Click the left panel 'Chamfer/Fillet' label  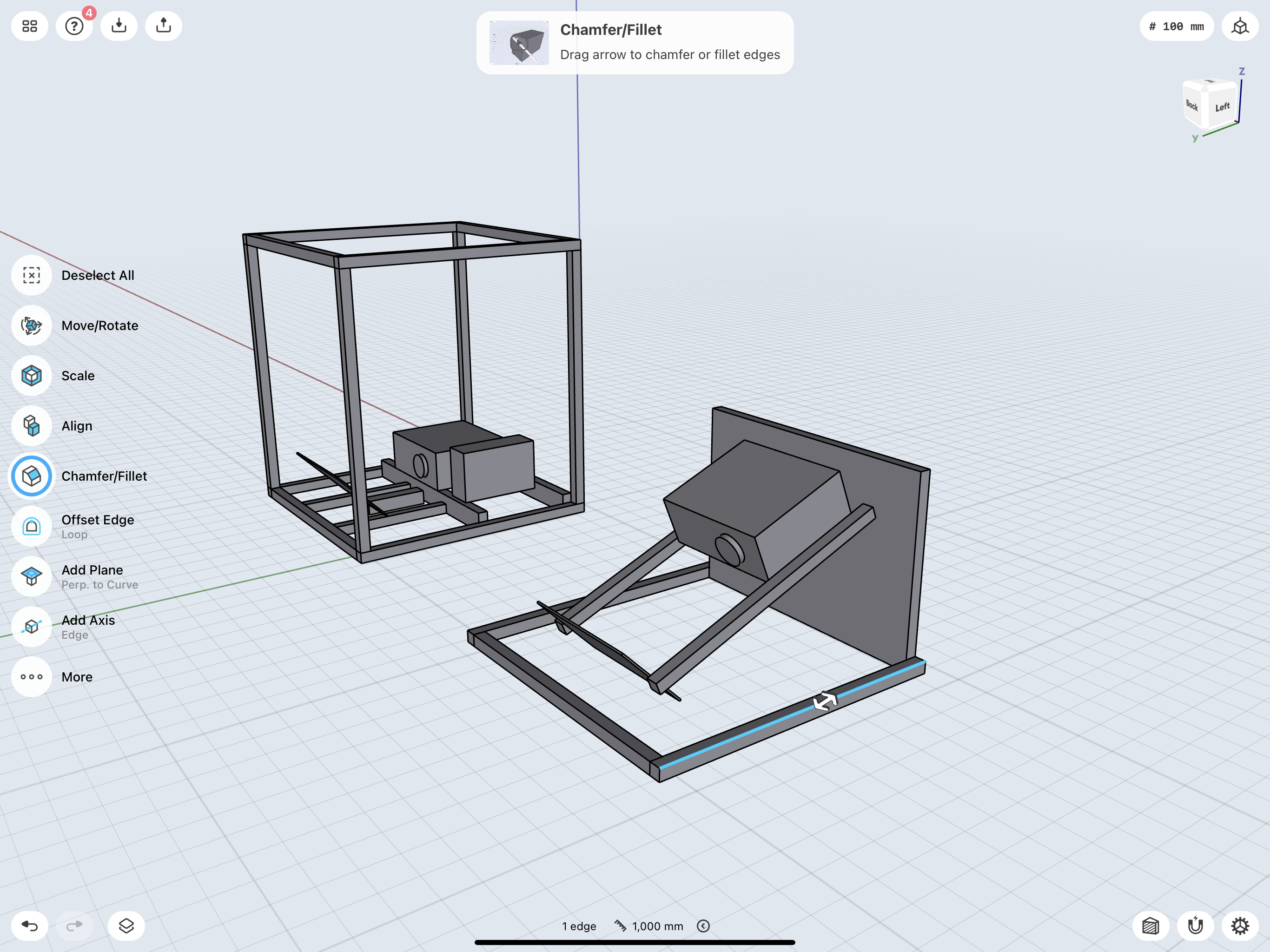click(104, 476)
